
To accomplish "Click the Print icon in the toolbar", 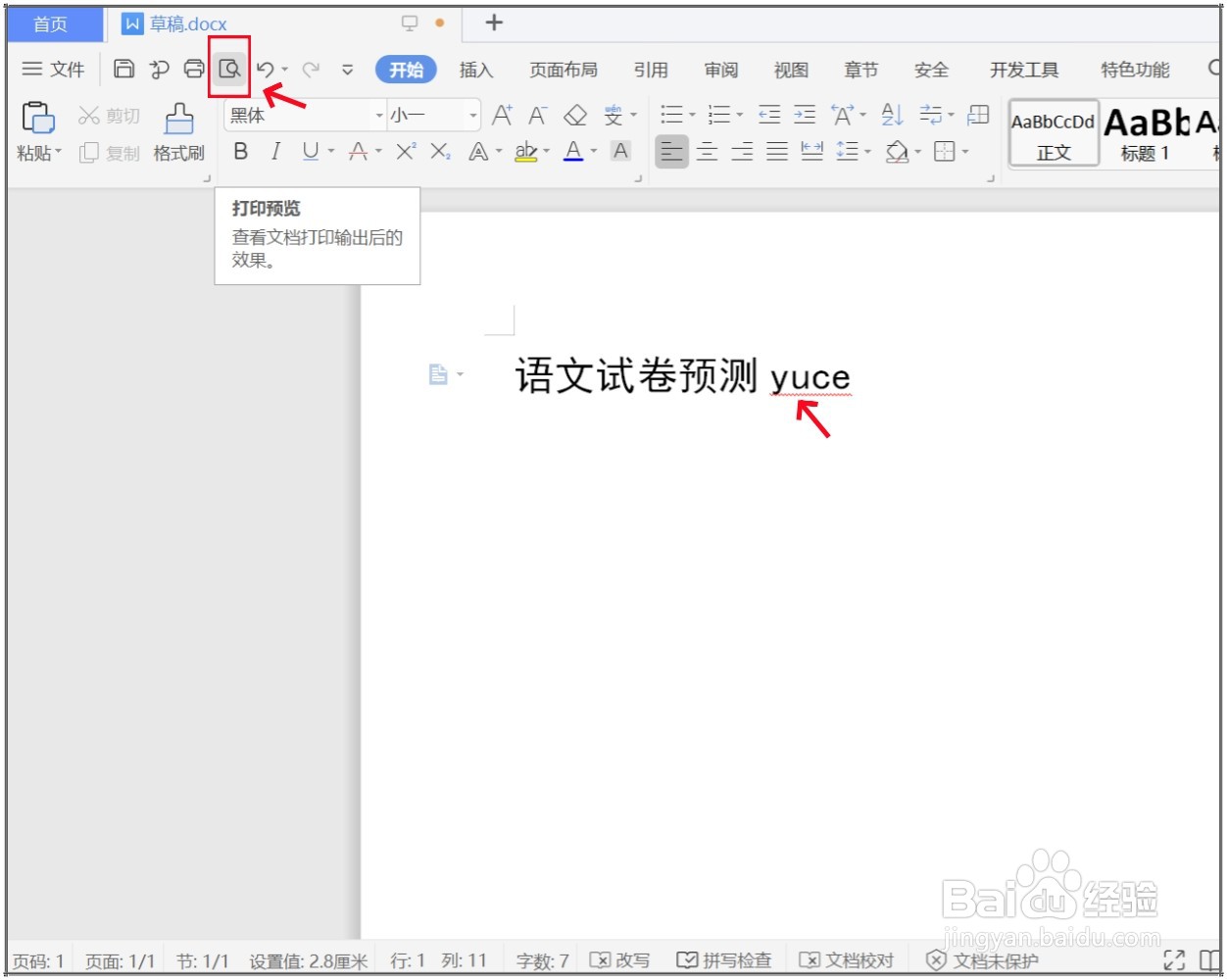I will tap(192, 69).
